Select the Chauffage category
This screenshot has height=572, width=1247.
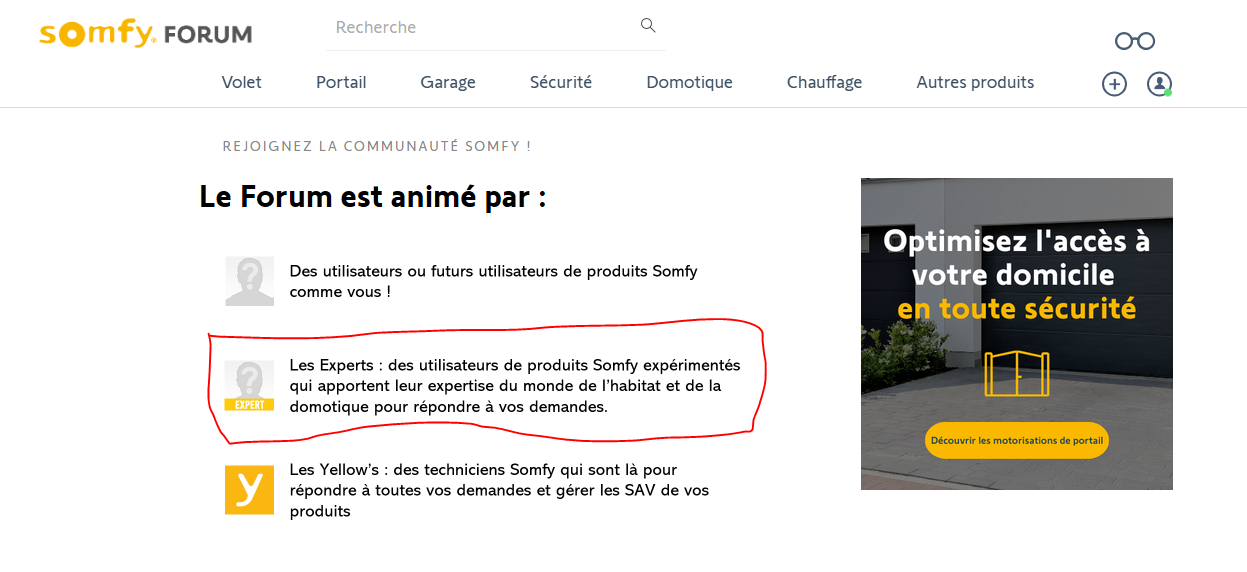[x=824, y=83]
